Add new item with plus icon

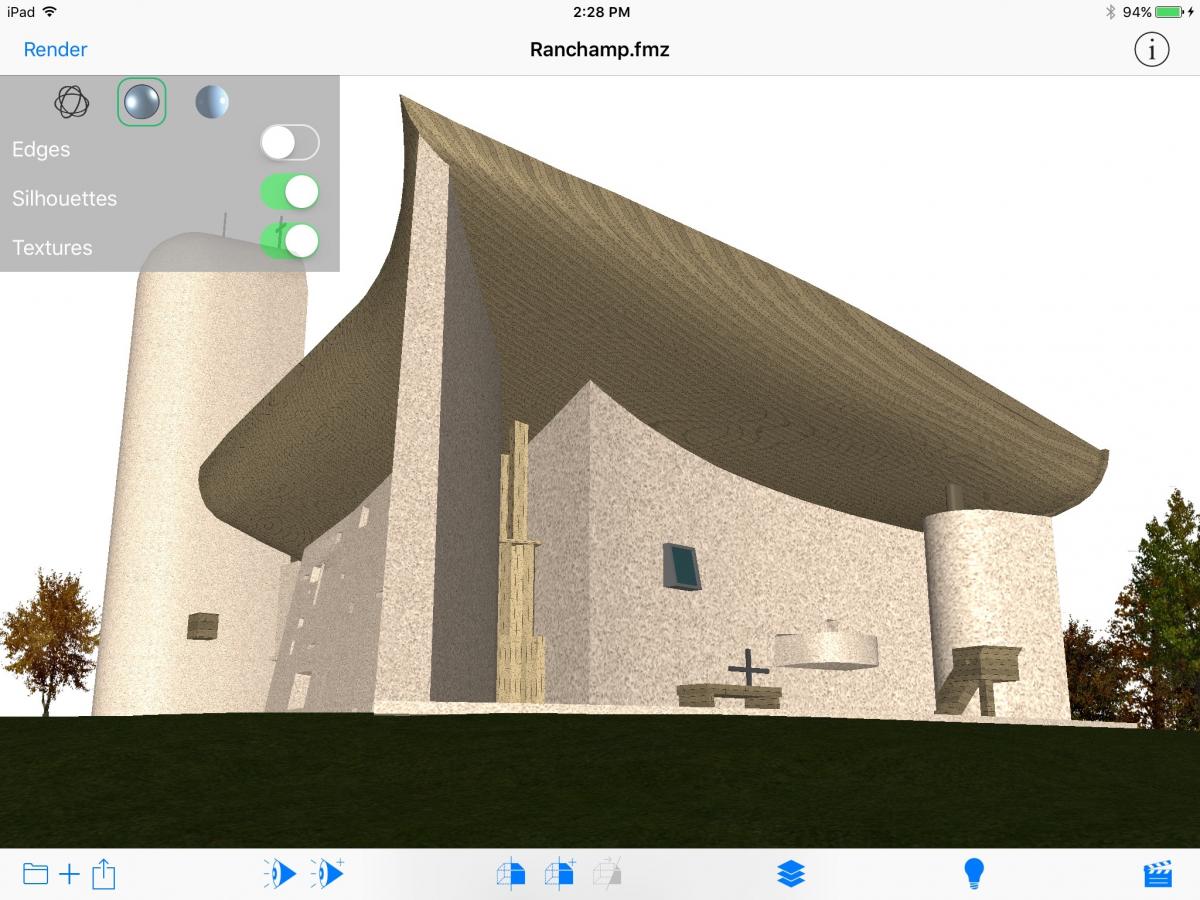(x=69, y=875)
